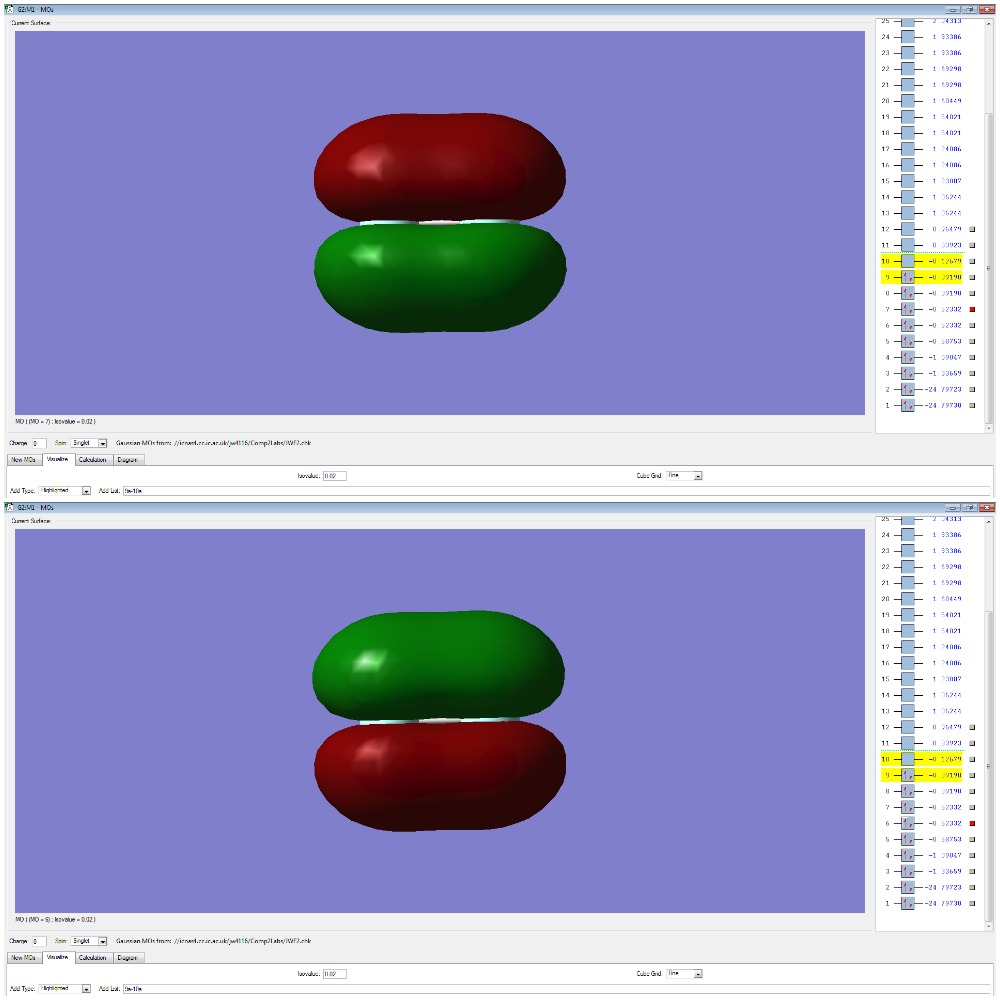Select orbital 16 box in MO = 6 window
The width and height of the screenshot is (1000, 1000).
click(x=907, y=663)
